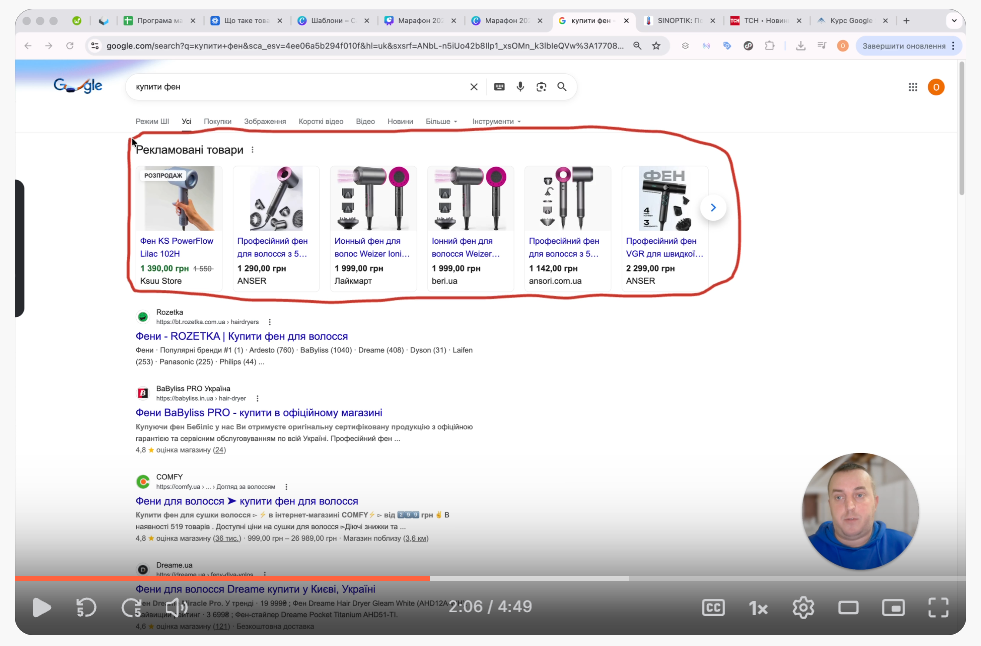
Task: Open the media control icon in toolbar
Action: point(821,46)
